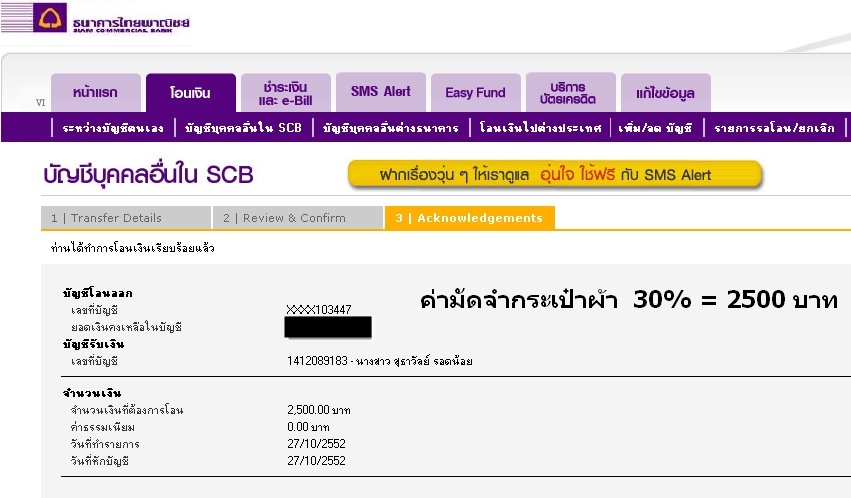Select โอนเงินไปต่างประเทศ submenu item
The width and height of the screenshot is (851, 498).
pyautogui.click(x=541, y=128)
